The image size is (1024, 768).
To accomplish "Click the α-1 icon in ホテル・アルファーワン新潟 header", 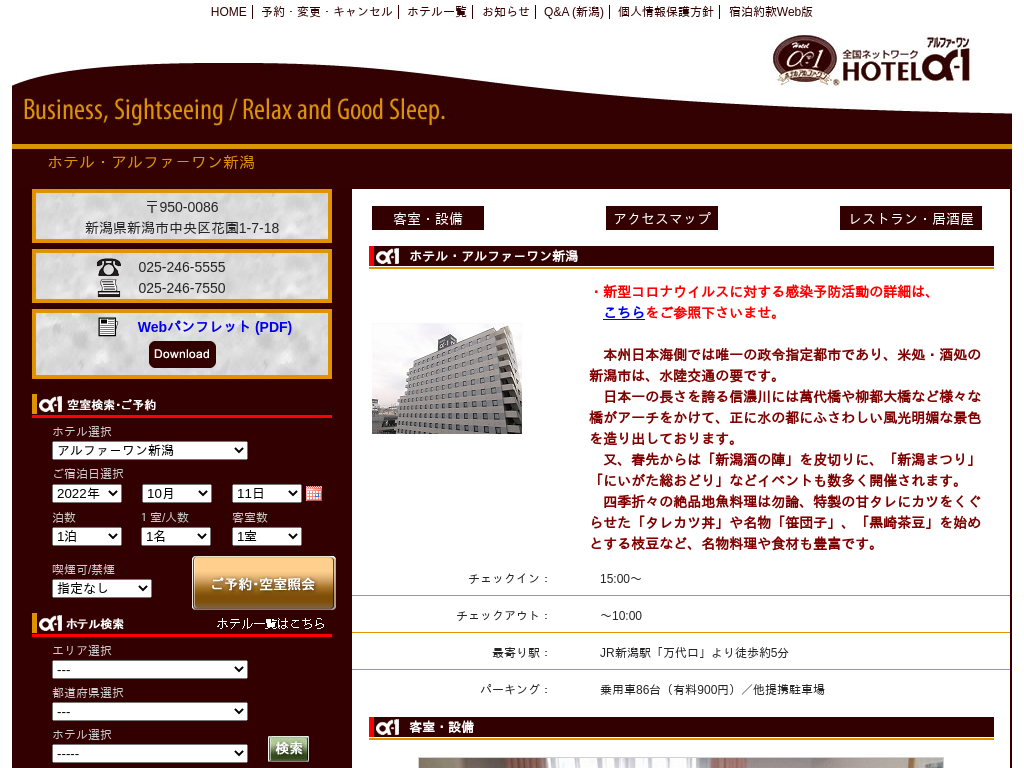I will coord(387,257).
